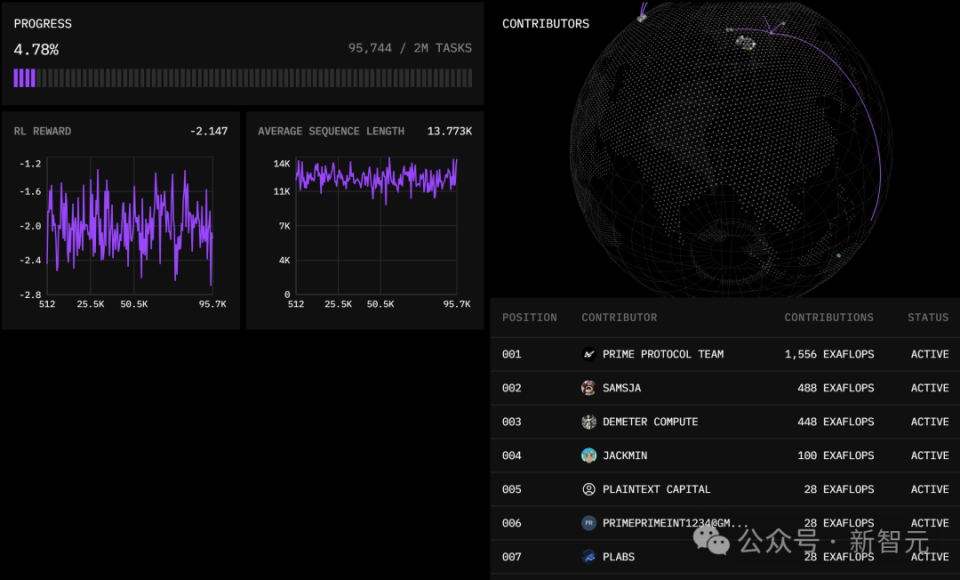Click the WeChat logo in the watermark
This screenshot has height=580, width=960.
tap(711, 541)
